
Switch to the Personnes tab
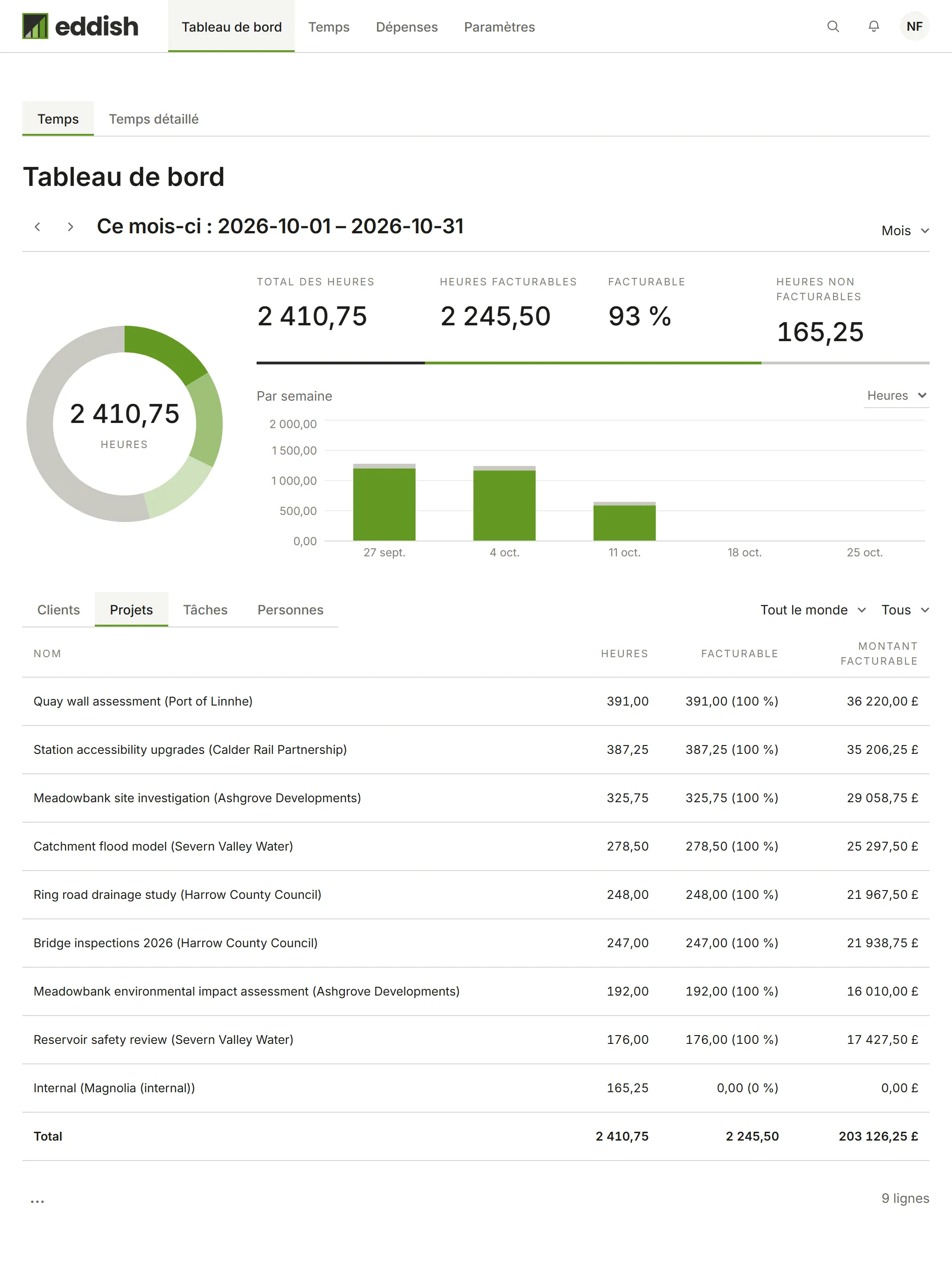pos(291,610)
